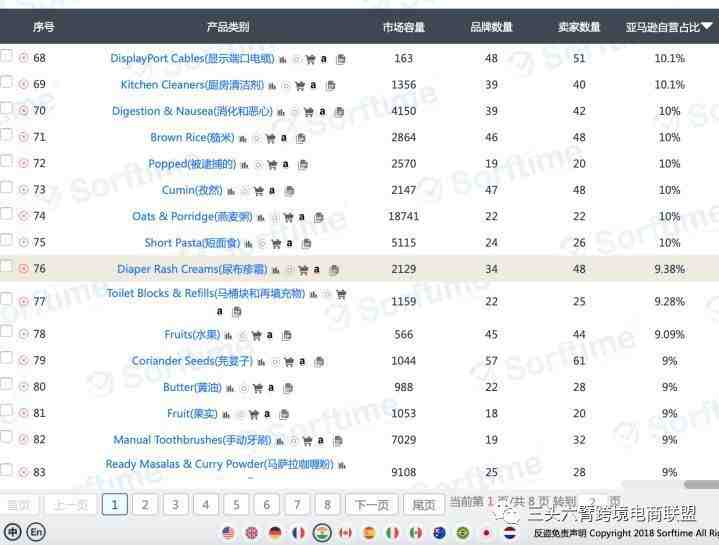The width and height of the screenshot is (719, 545).
Task: Sort by 品牌数量 column header
Action: pyautogui.click(x=491, y=27)
